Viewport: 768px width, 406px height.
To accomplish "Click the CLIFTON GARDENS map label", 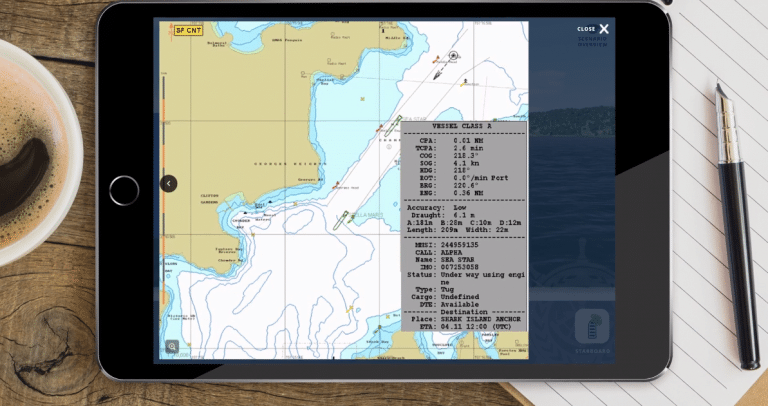I will [x=210, y=198].
